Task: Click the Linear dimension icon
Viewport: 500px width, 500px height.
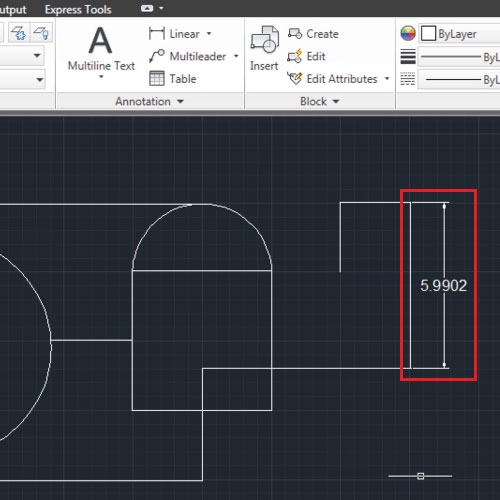Action: pyautogui.click(x=157, y=34)
